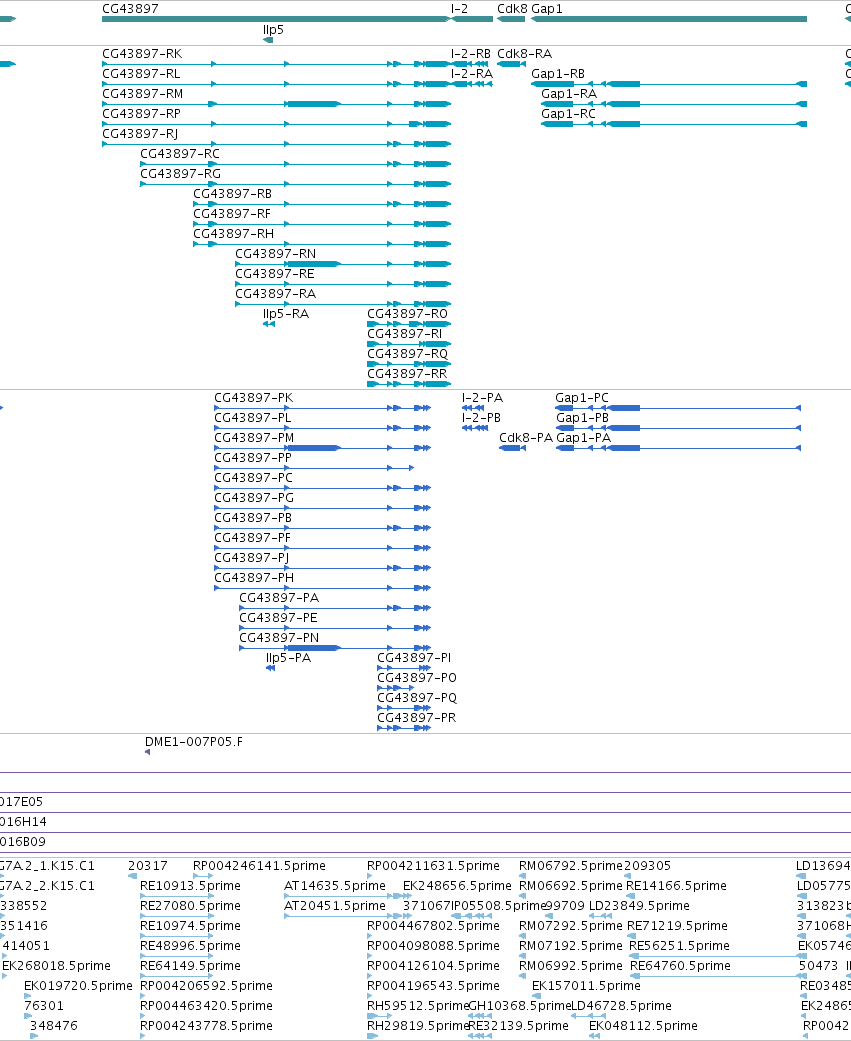The height and width of the screenshot is (1041, 851).
Task: Select the Gap1-PC protein label
Action: coord(582,398)
